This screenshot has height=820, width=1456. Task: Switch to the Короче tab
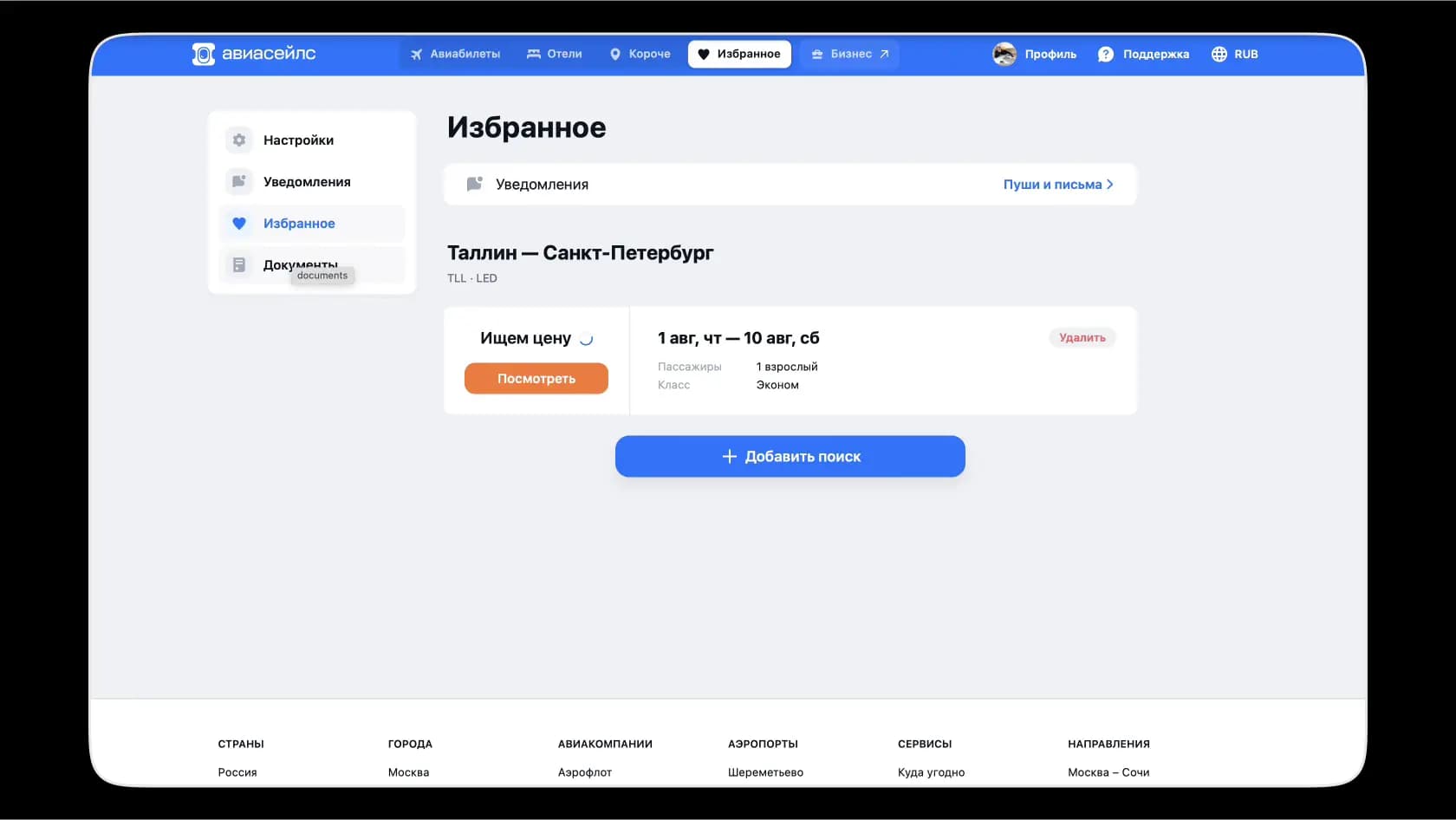(640, 54)
